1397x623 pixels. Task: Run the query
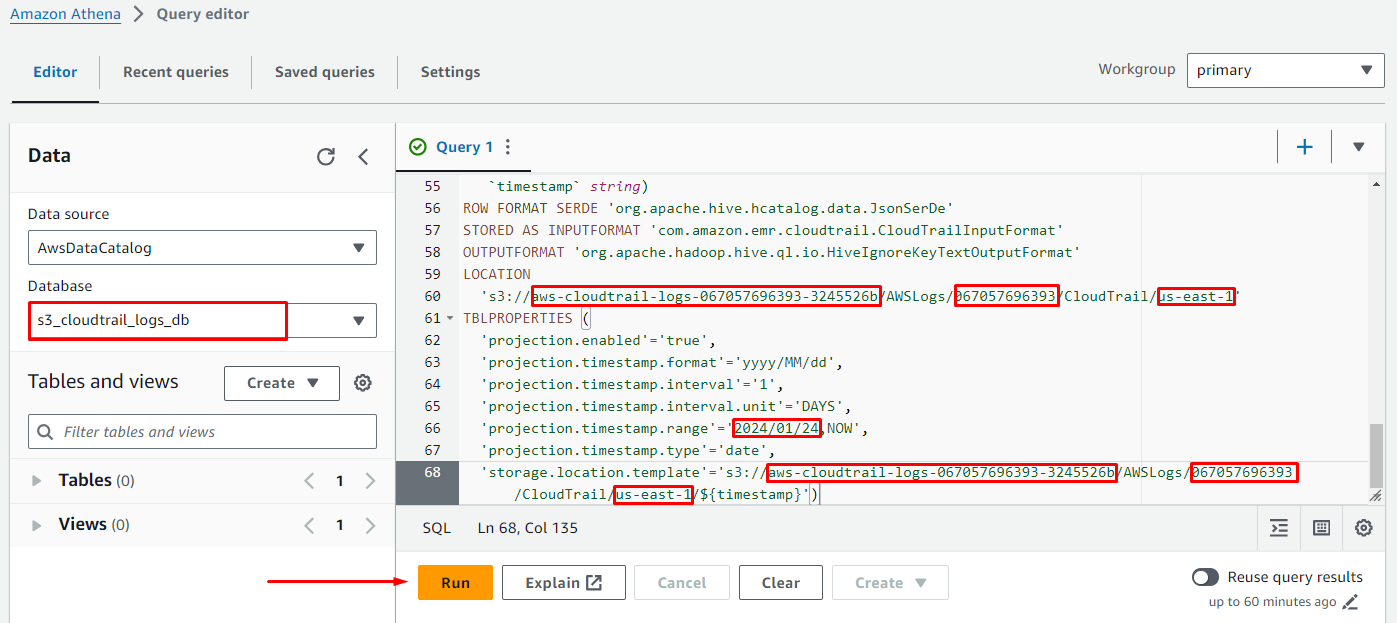tap(455, 583)
